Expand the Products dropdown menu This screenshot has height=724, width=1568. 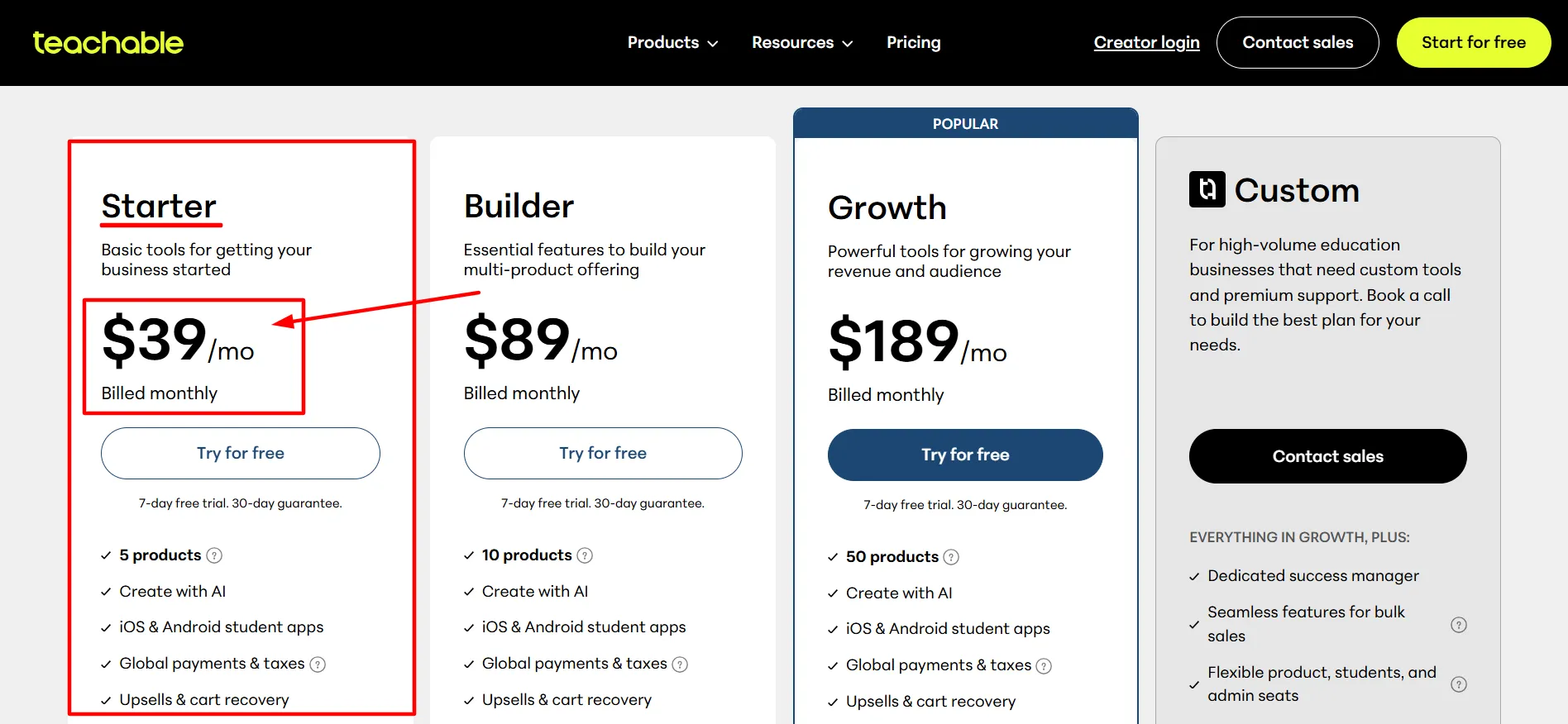[x=672, y=42]
